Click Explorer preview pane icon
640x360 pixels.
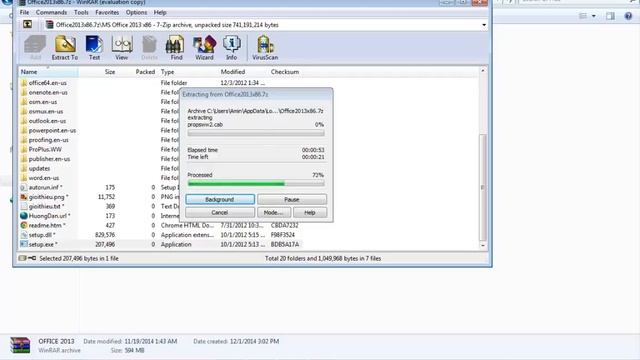click(610, 16)
